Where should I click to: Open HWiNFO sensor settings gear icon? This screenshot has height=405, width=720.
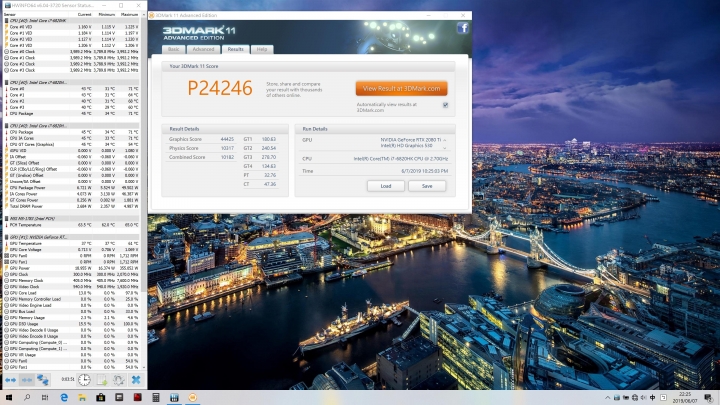coord(118,380)
